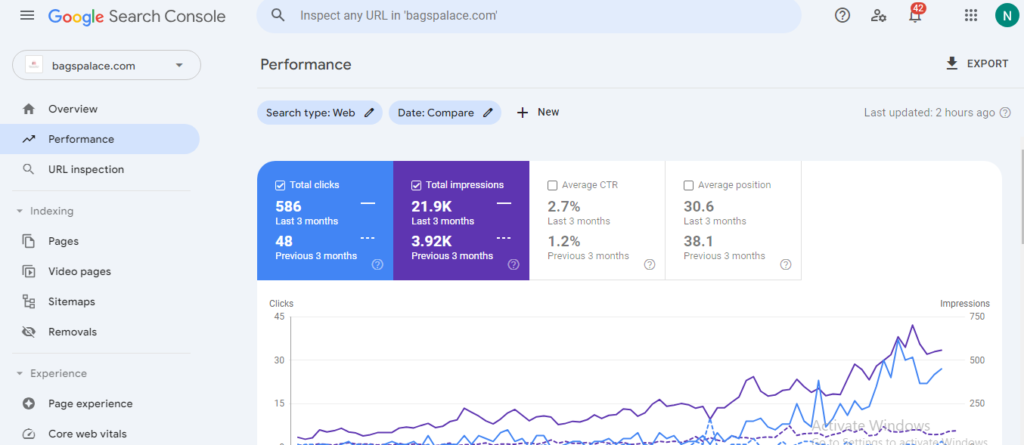Uncheck the Total clicks checkbox
The width and height of the screenshot is (1024, 445).
pos(279,185)
